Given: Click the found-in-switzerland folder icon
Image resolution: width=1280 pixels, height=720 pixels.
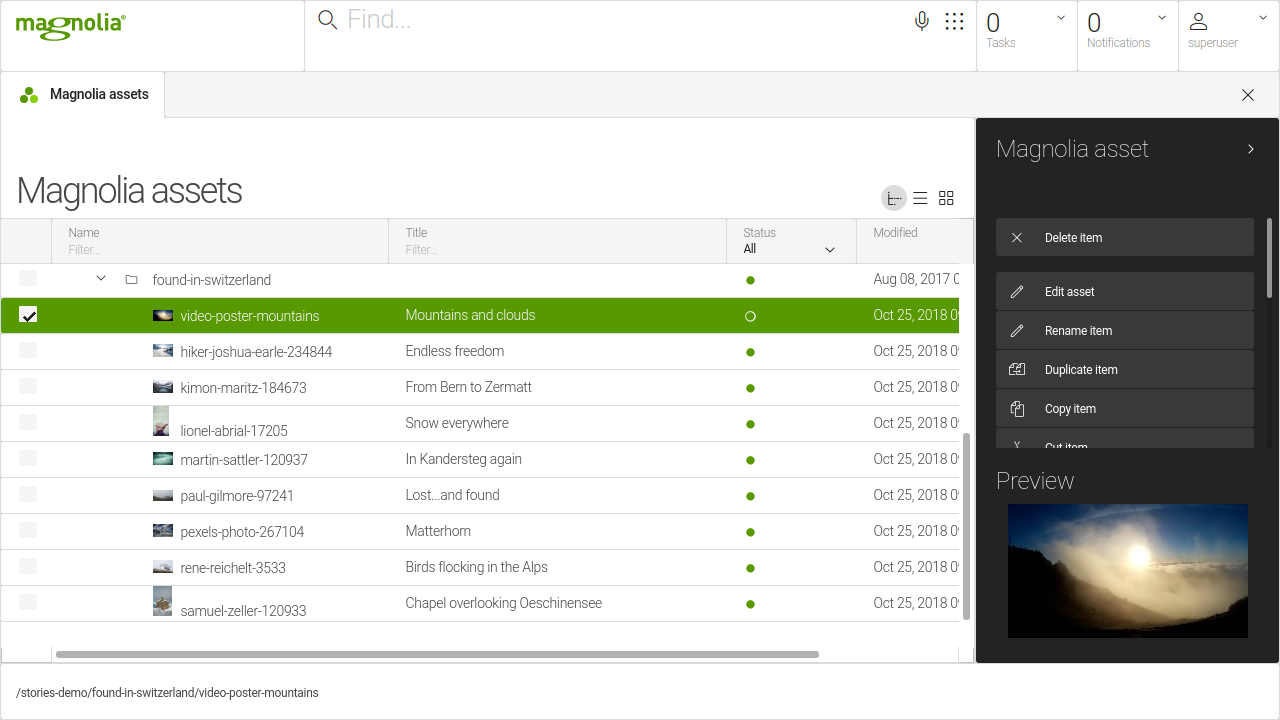Looking at the screenshot, I should click(x=131, y=280).
